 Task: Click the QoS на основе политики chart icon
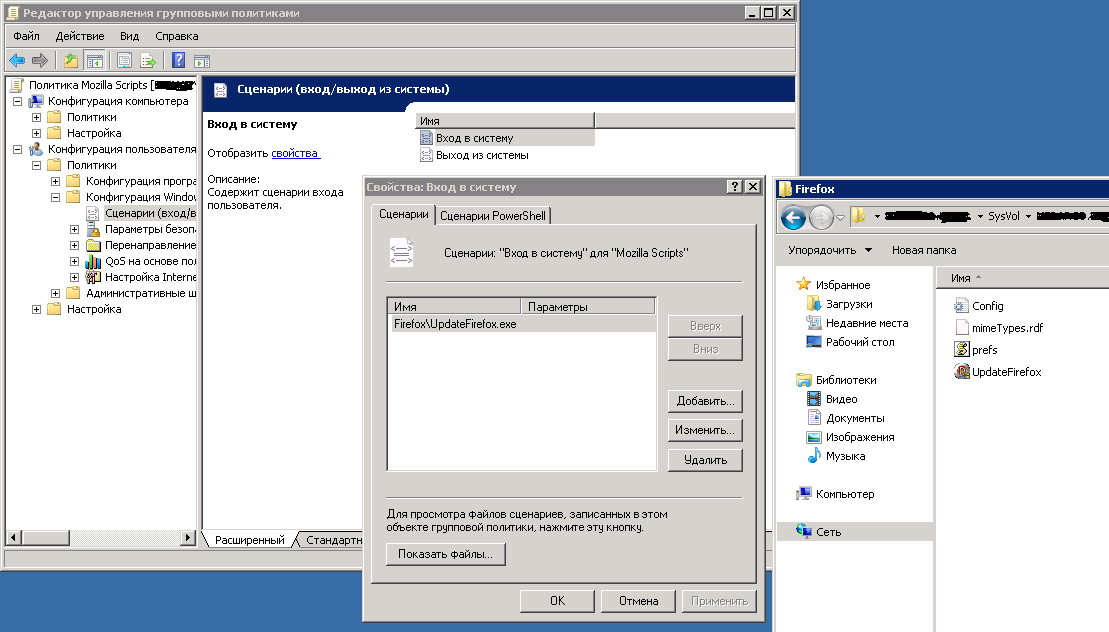(x=93, y=262)
